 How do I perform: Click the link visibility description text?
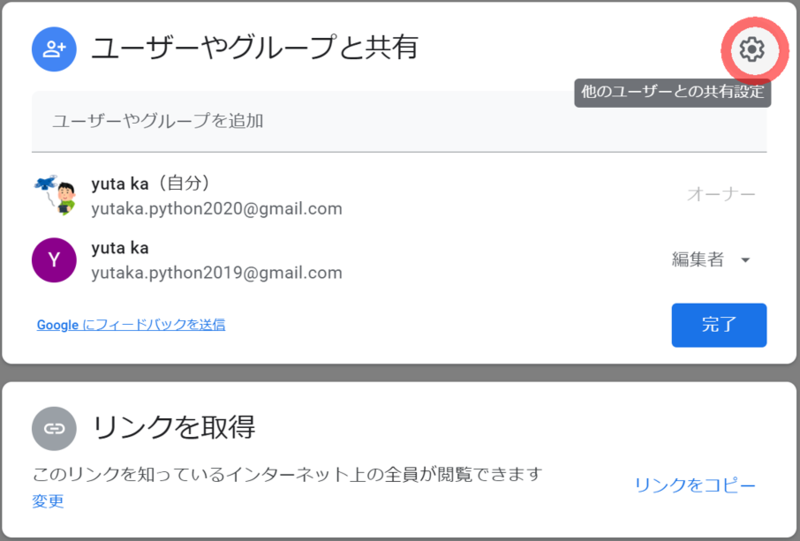coord(287,475)
